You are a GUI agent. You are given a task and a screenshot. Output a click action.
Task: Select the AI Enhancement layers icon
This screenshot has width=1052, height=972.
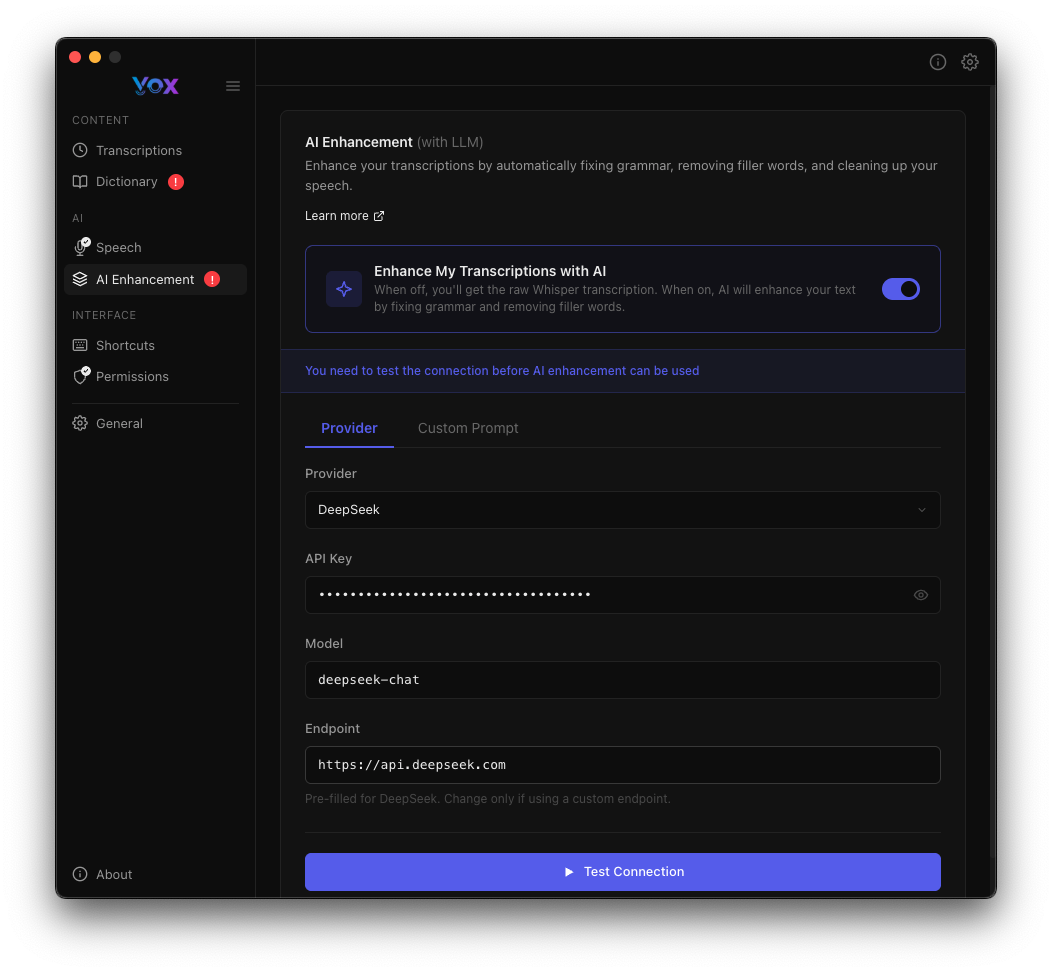point(80,280)
